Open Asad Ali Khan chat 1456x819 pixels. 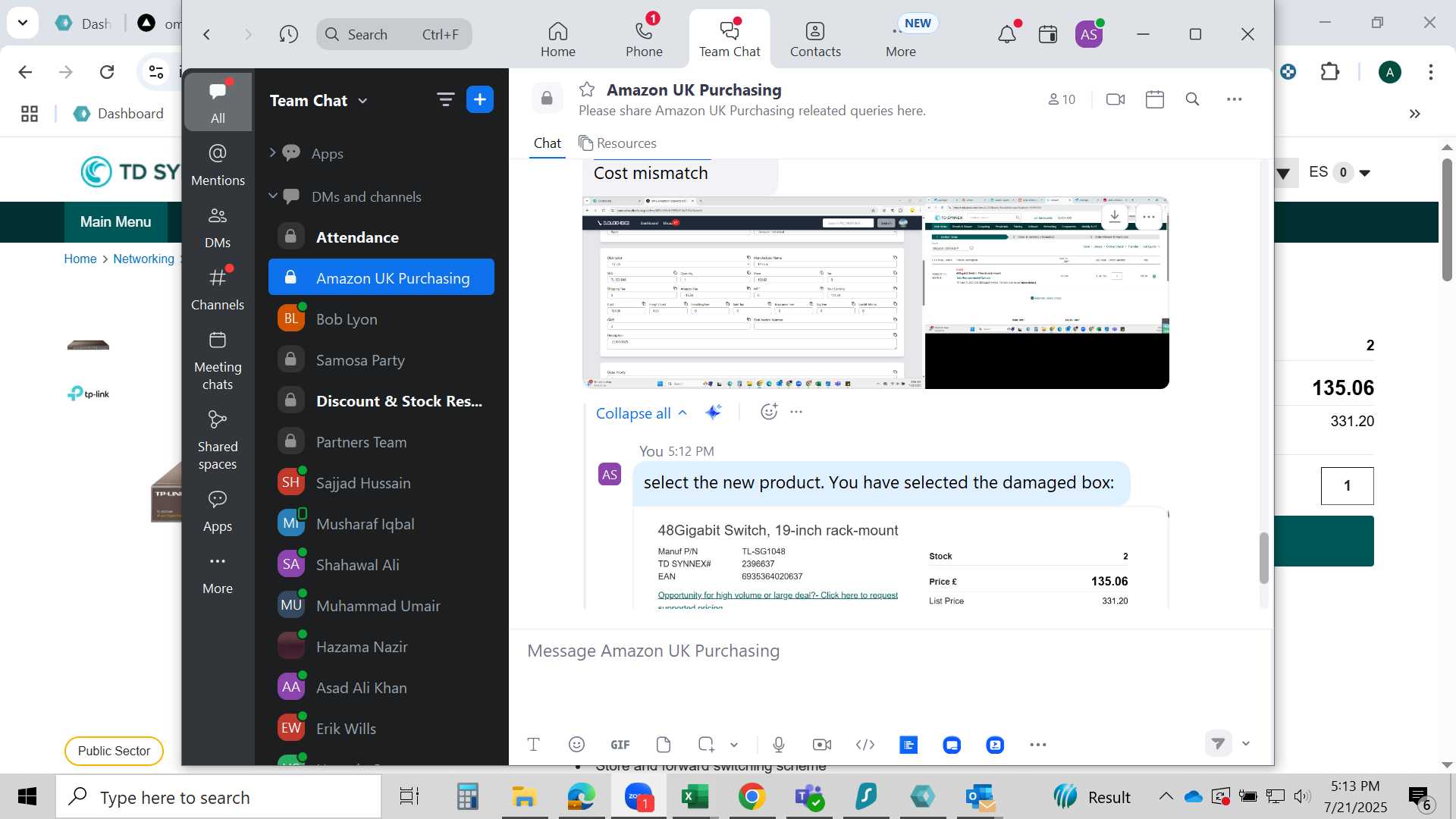[x=381, y=688]
